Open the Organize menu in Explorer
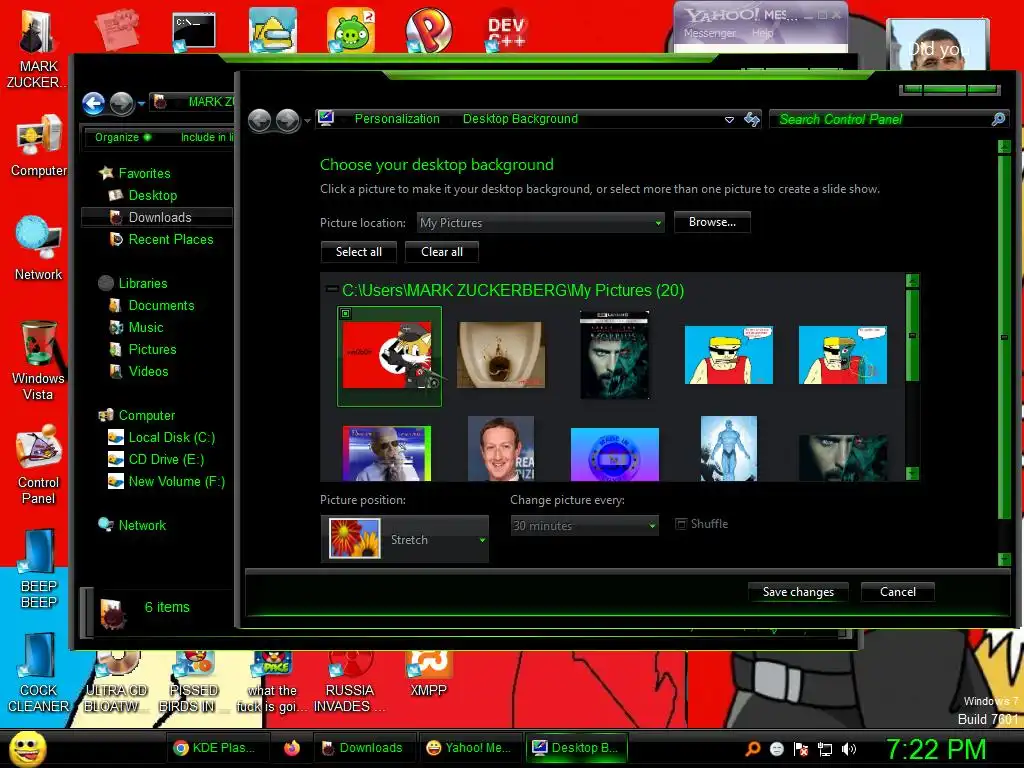The image size is (1024, 768). 122,137
